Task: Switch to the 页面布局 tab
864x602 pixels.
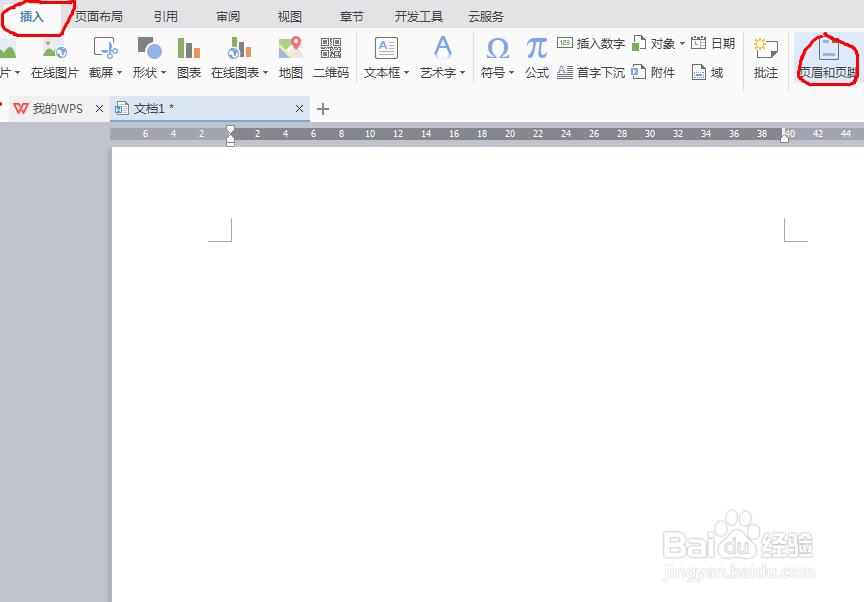Action: point(99,17)
